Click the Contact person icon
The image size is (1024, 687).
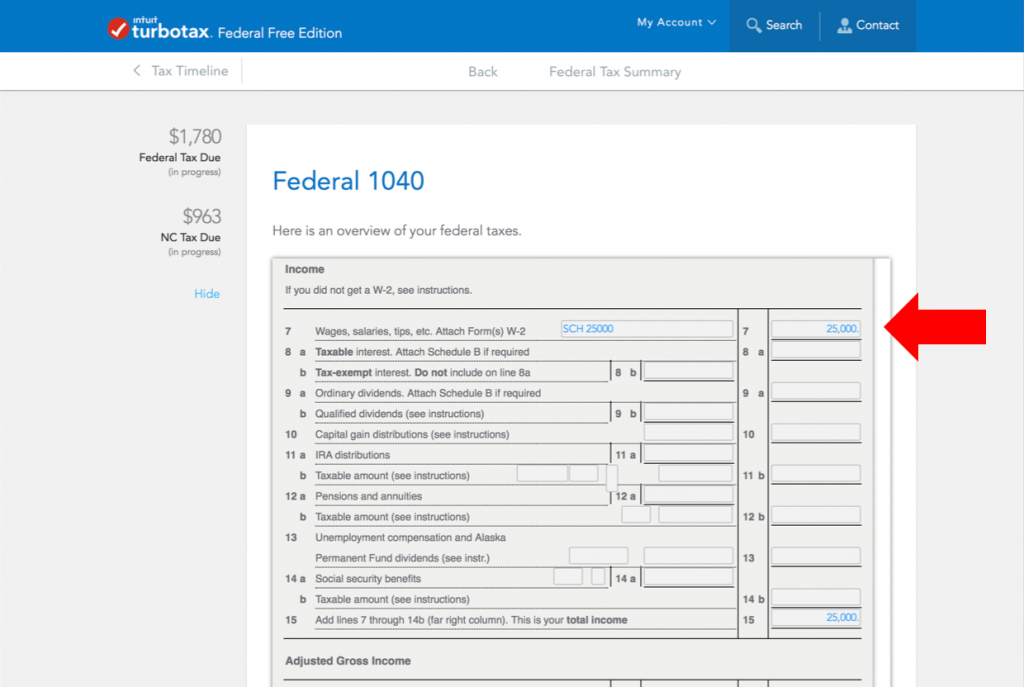[845, 25]
